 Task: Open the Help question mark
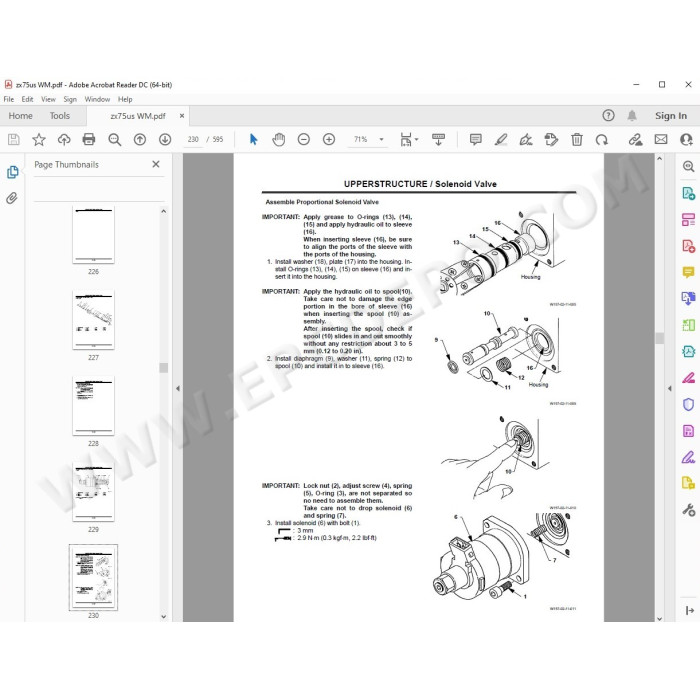tap(608, 116)
